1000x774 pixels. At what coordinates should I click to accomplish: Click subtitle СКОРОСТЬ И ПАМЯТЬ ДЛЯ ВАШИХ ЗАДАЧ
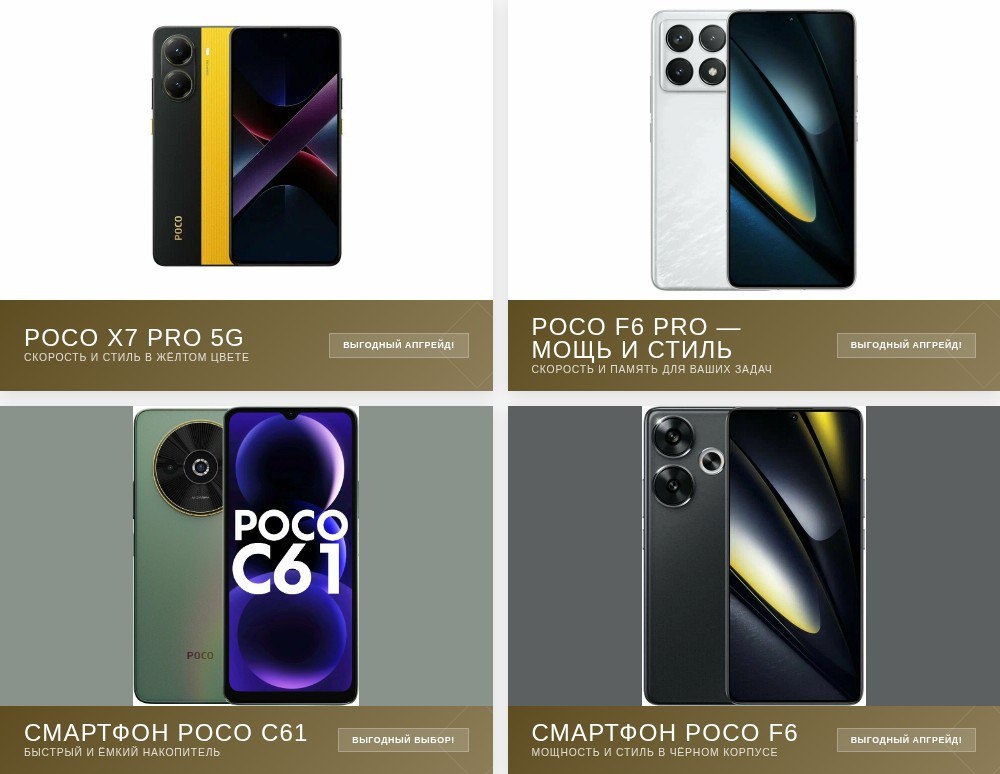pos(651,369)
